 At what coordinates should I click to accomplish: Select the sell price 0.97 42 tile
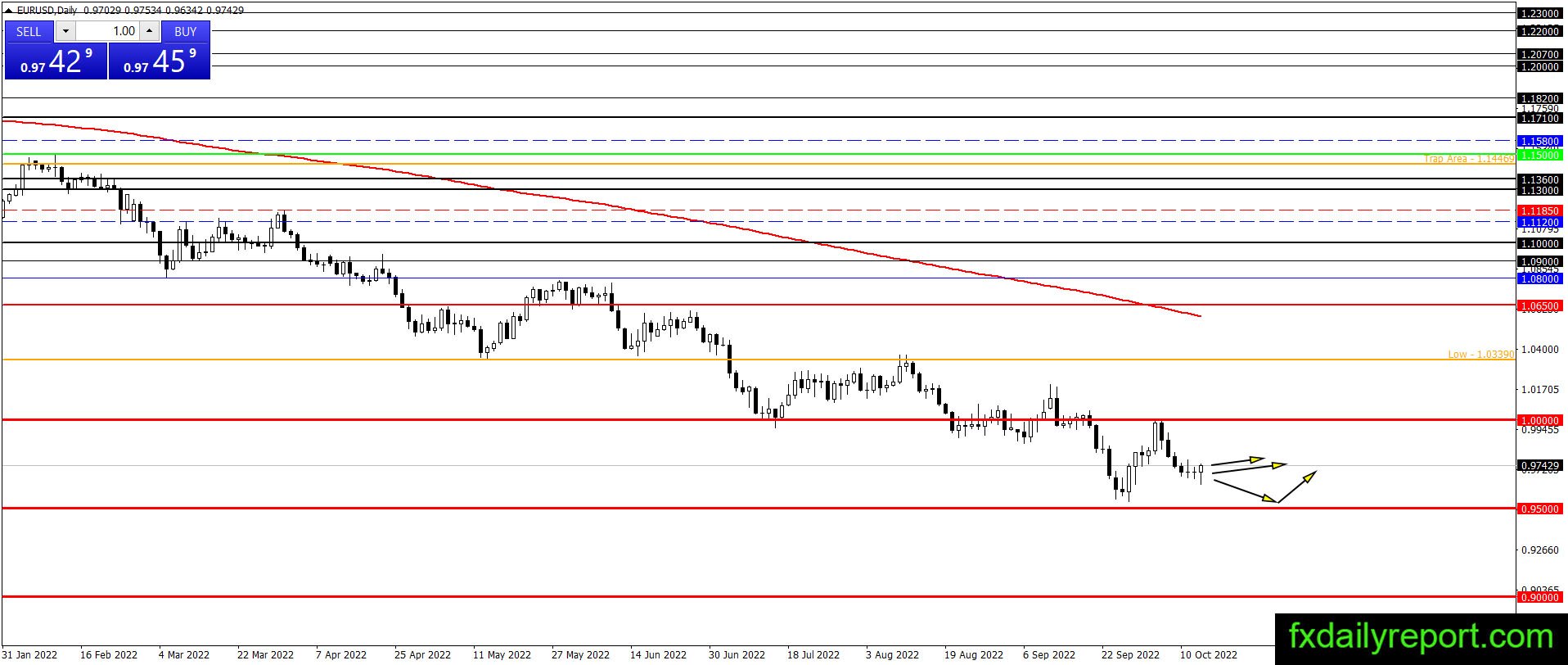[x=56, y=61]
